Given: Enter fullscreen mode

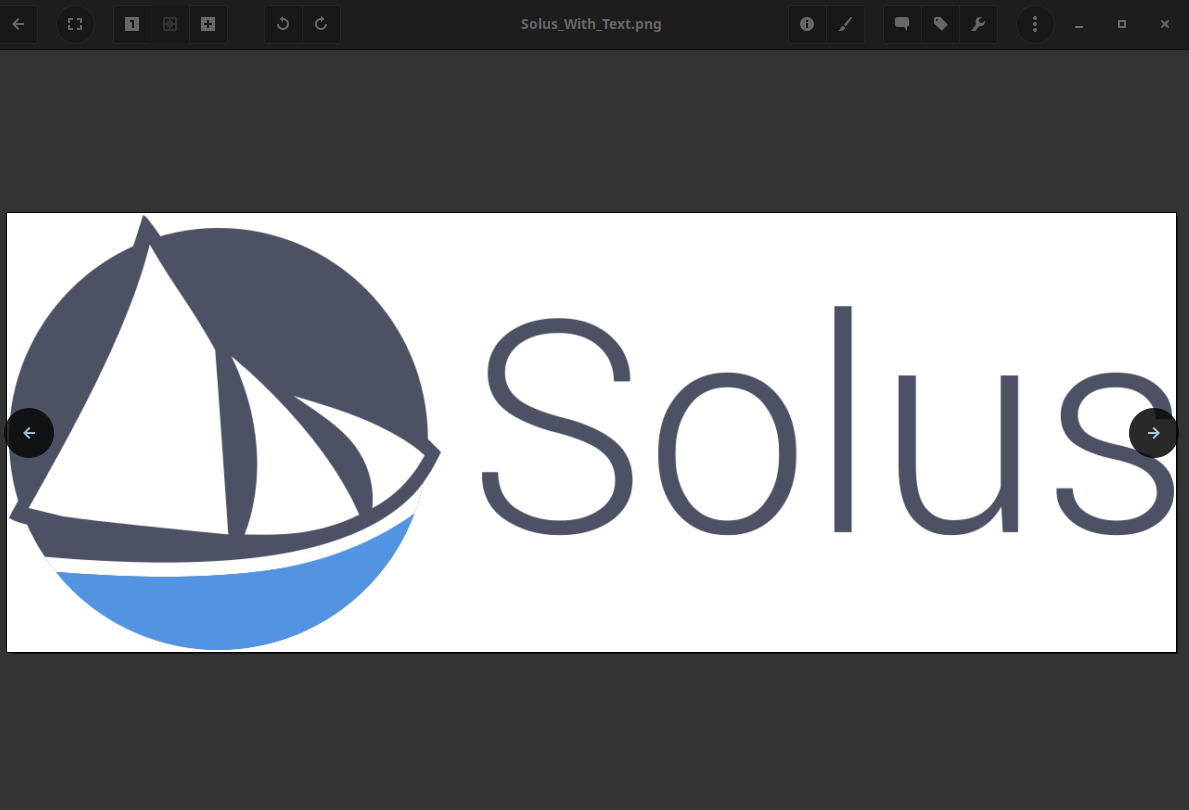Looking at the screenshot, I should pyautogui.click(x=75, y=24).
